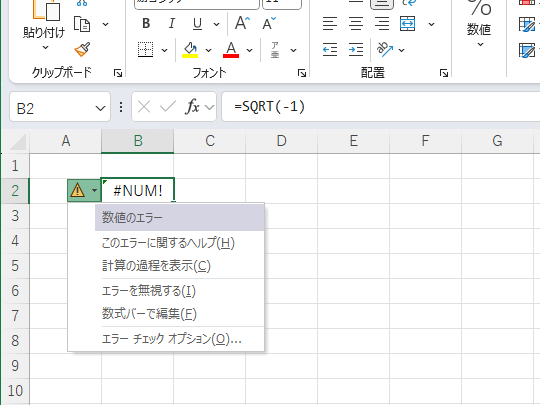Apply red font color
The width and height of the screenshot is (540, 405).
[231, 50]
